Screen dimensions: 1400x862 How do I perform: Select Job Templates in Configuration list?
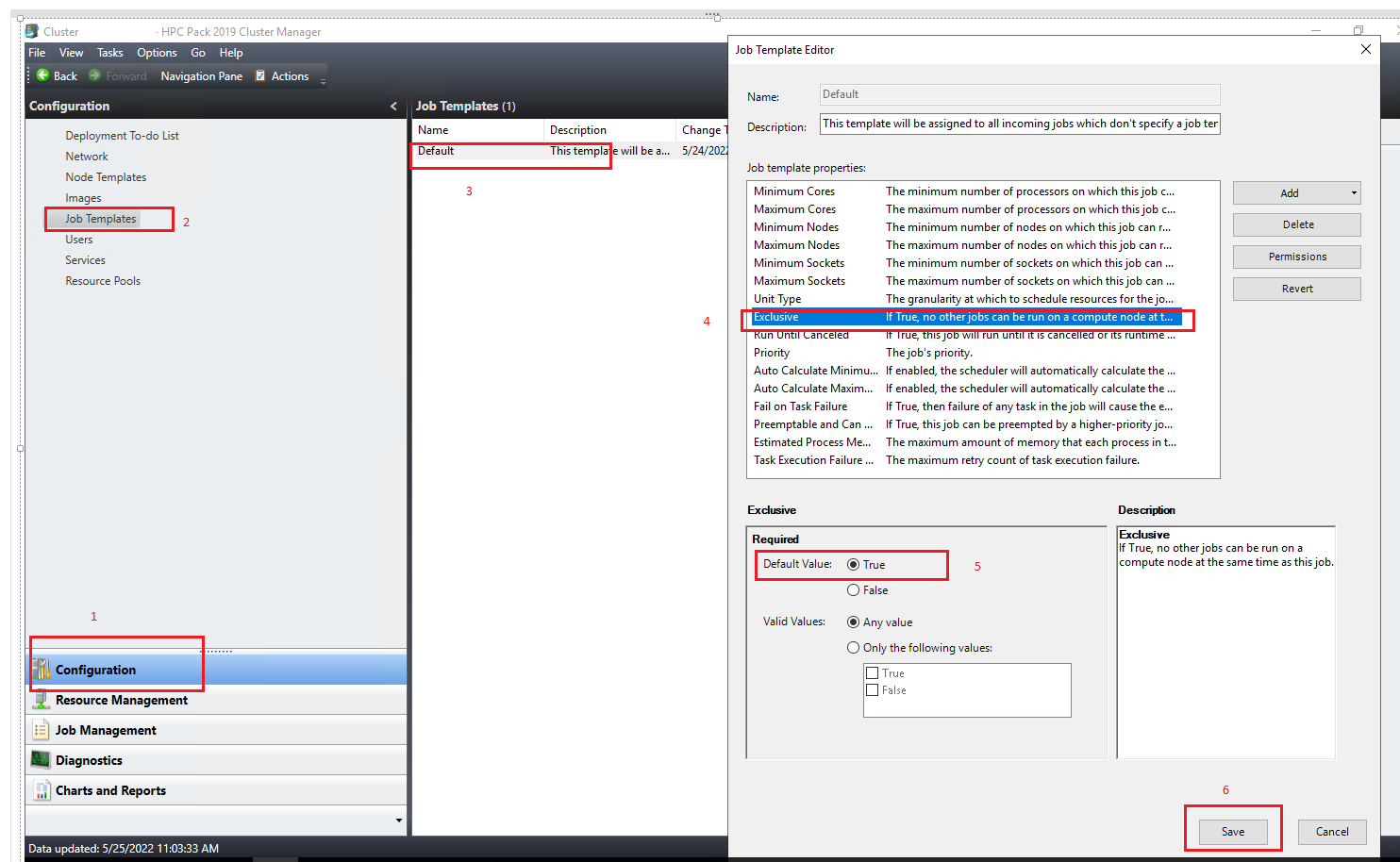[100, 219]
